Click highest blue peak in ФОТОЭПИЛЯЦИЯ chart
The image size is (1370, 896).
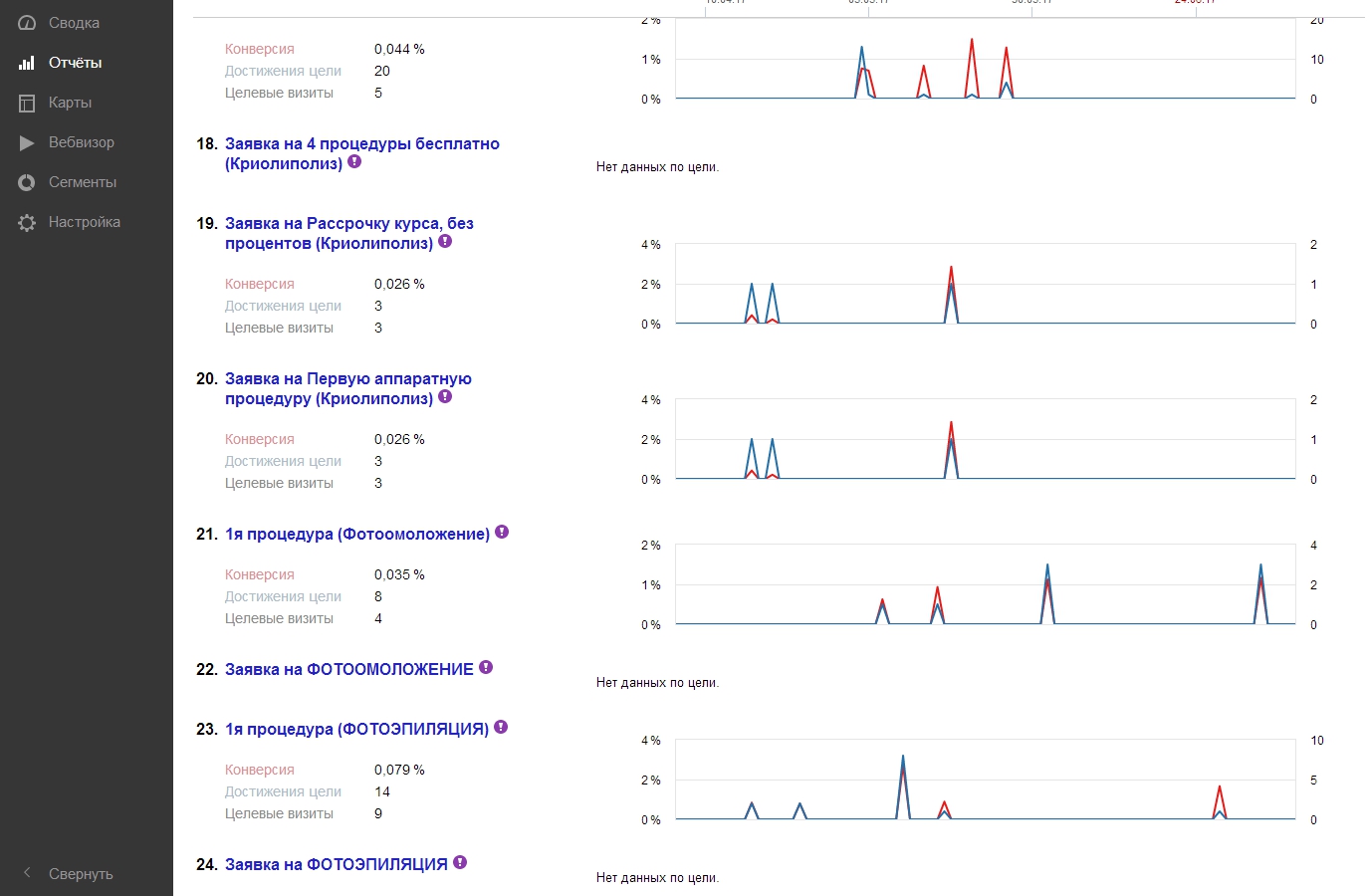[903, 757]
